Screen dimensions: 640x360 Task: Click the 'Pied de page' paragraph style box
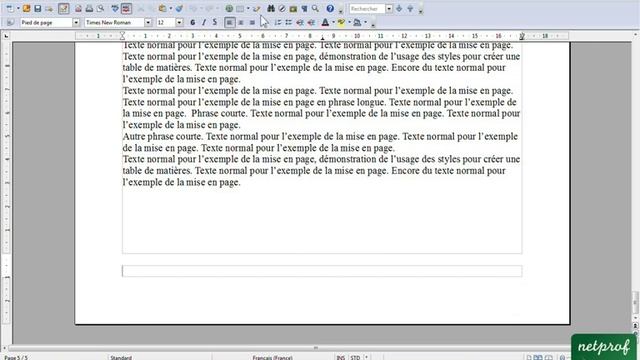[46, 22]
